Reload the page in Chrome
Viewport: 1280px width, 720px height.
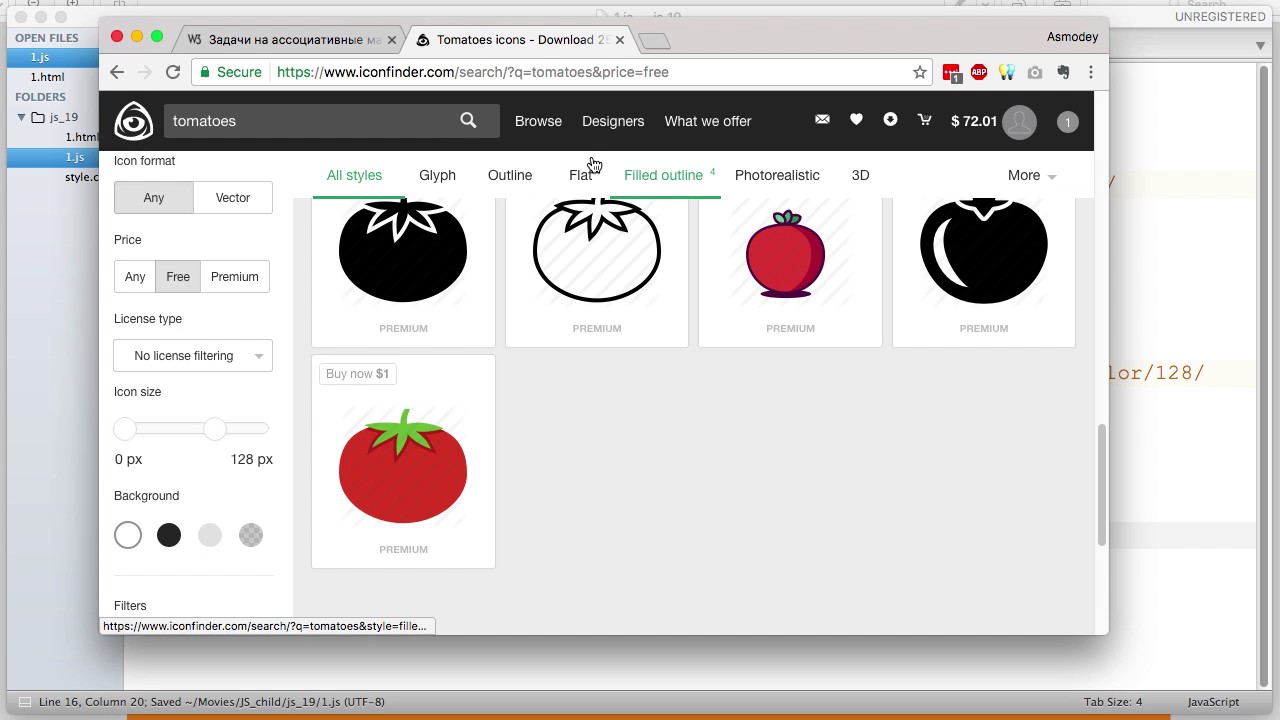point(173,72)
